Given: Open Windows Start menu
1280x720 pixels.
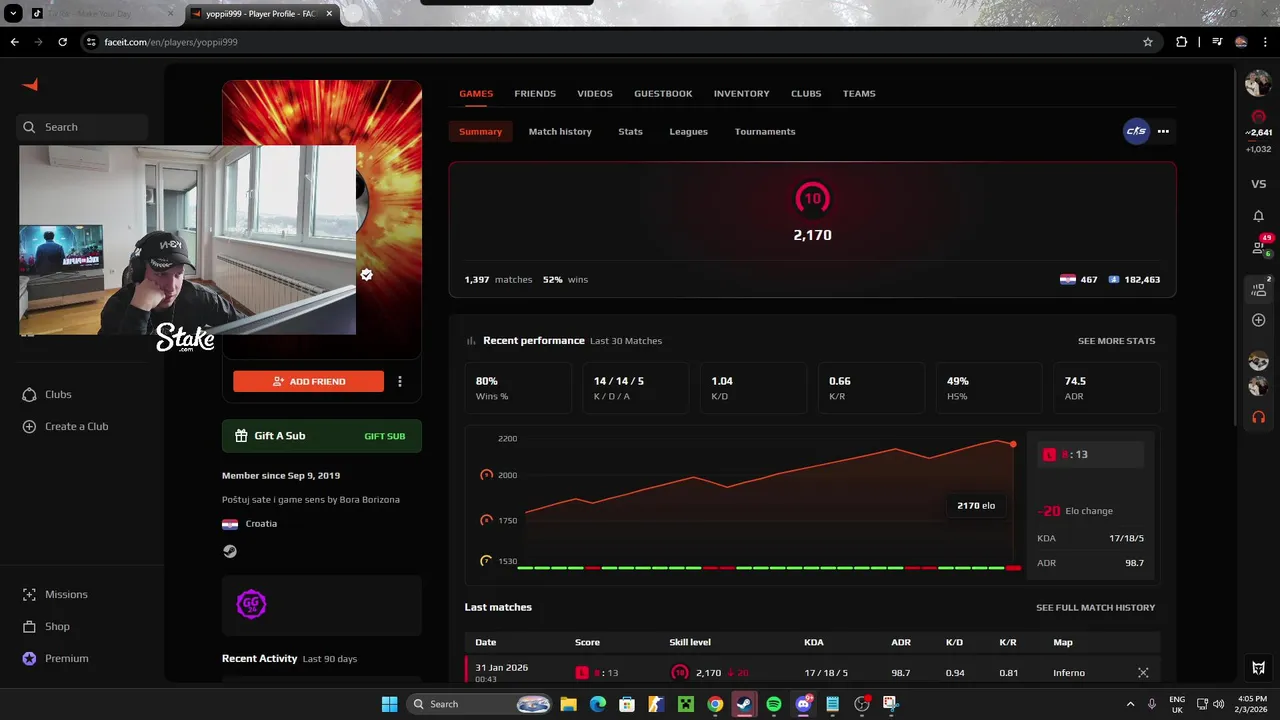Looking at the screenshot, I should click(x=390, y=704).
